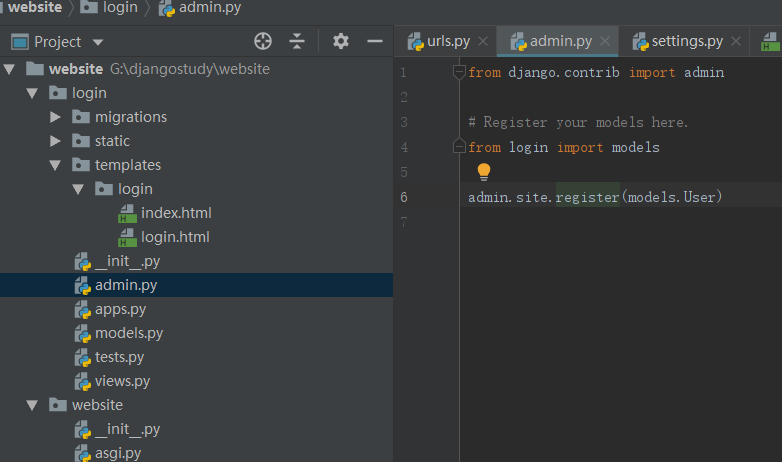Open Project panel settings gear
The width and height of the screenshot is (782, 462).
pos(341,41)
